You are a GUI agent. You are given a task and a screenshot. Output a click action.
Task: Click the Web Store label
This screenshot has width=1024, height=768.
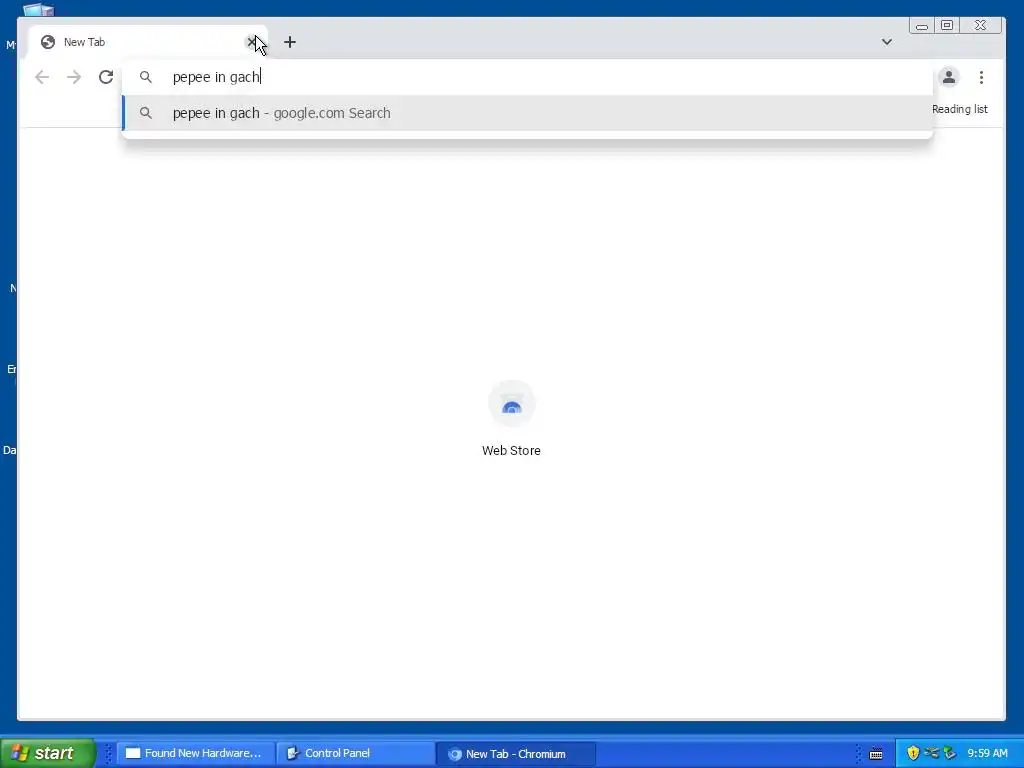[x=511, y=451]
